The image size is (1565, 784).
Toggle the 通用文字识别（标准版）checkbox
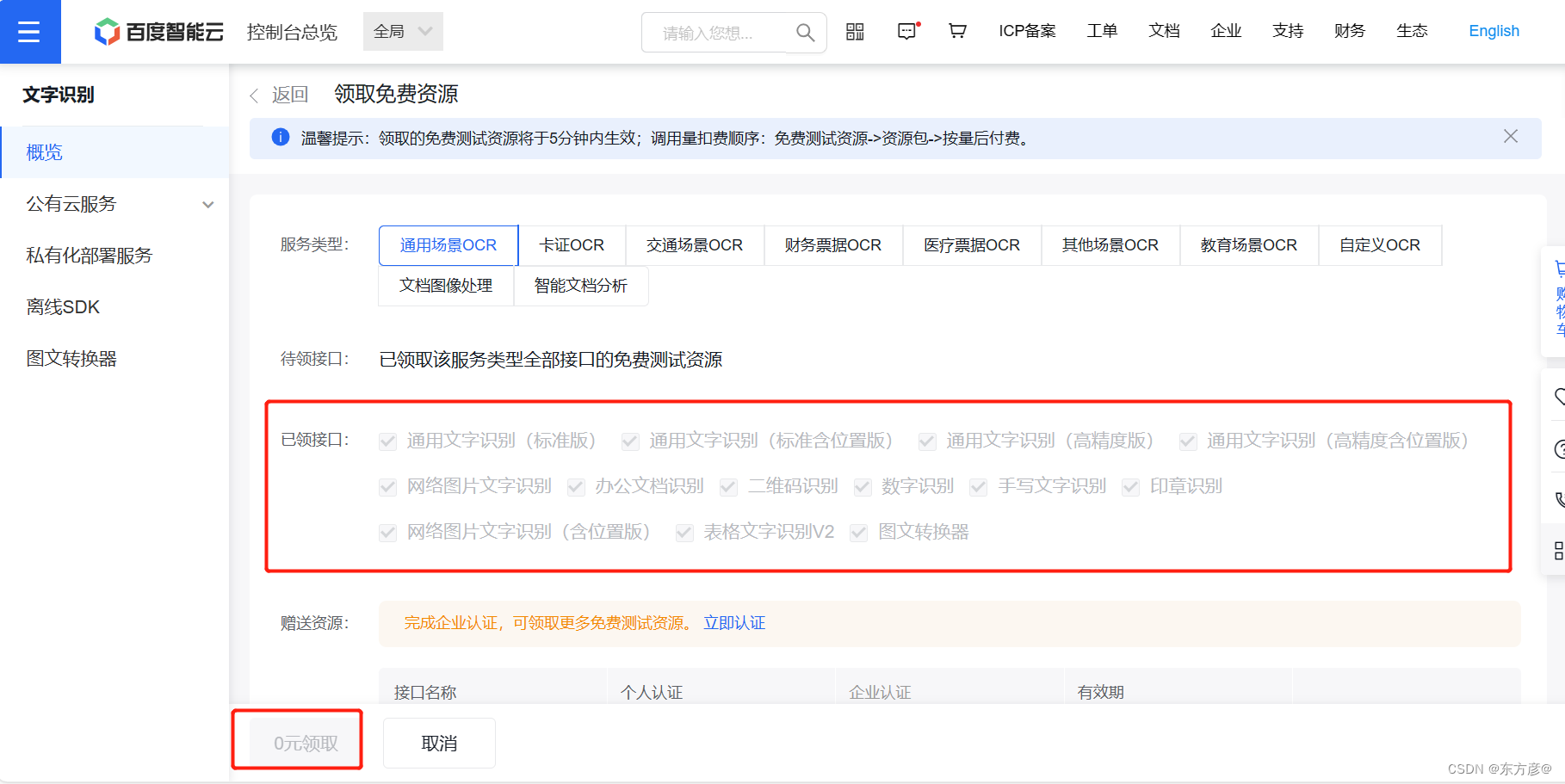(387, 441)
